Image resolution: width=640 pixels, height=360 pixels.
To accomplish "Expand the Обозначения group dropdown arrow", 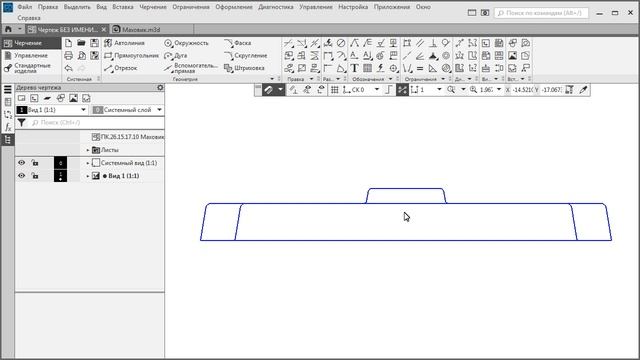I will (x=390, y=79).
